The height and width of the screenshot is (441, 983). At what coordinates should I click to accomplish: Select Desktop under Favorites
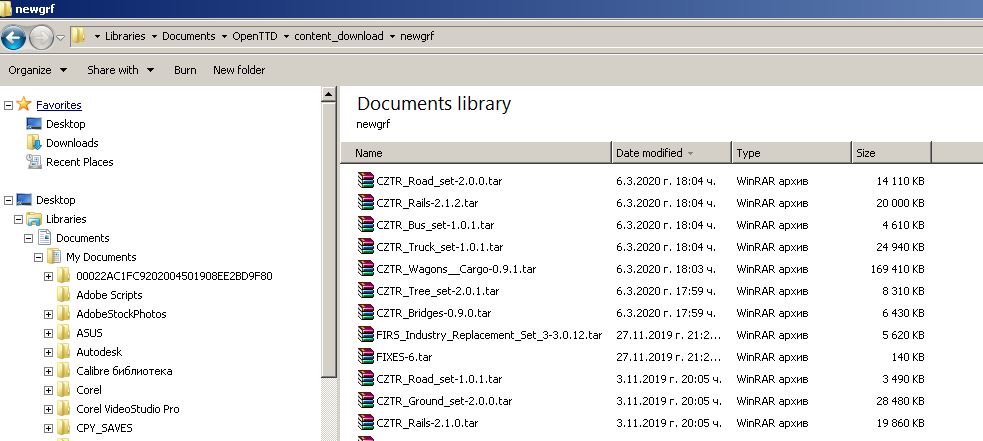click(65, 124)
